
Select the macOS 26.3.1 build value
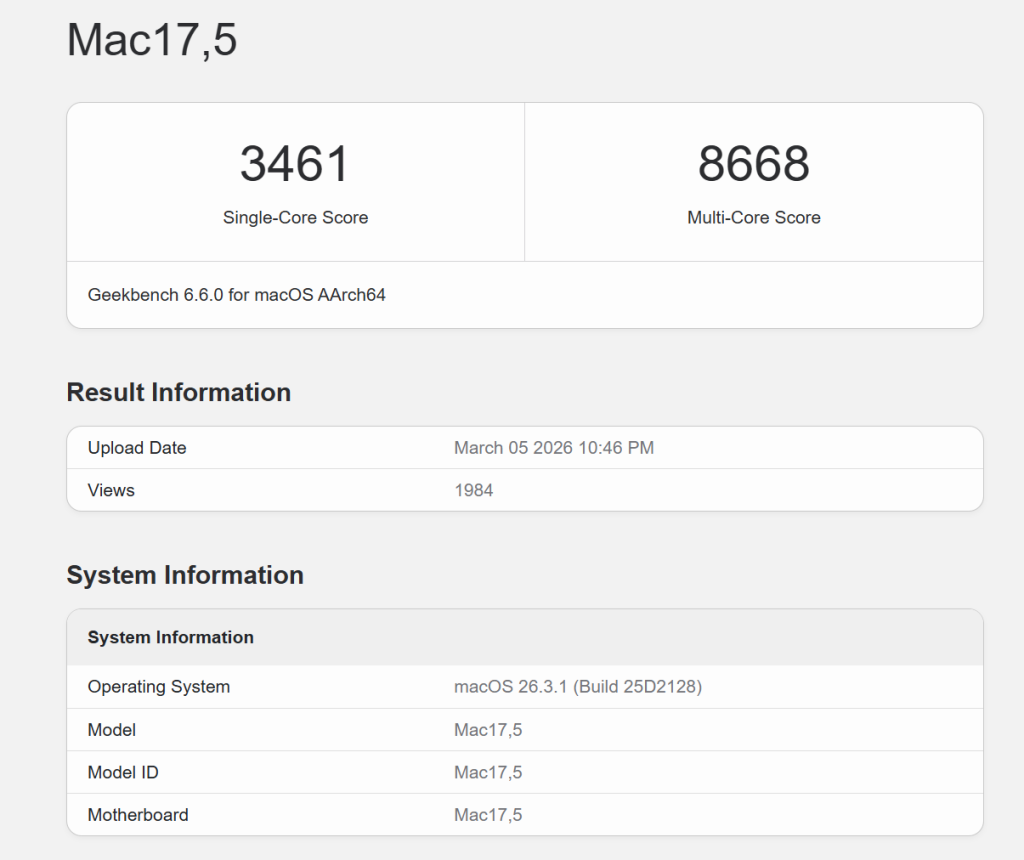point(577,687)
